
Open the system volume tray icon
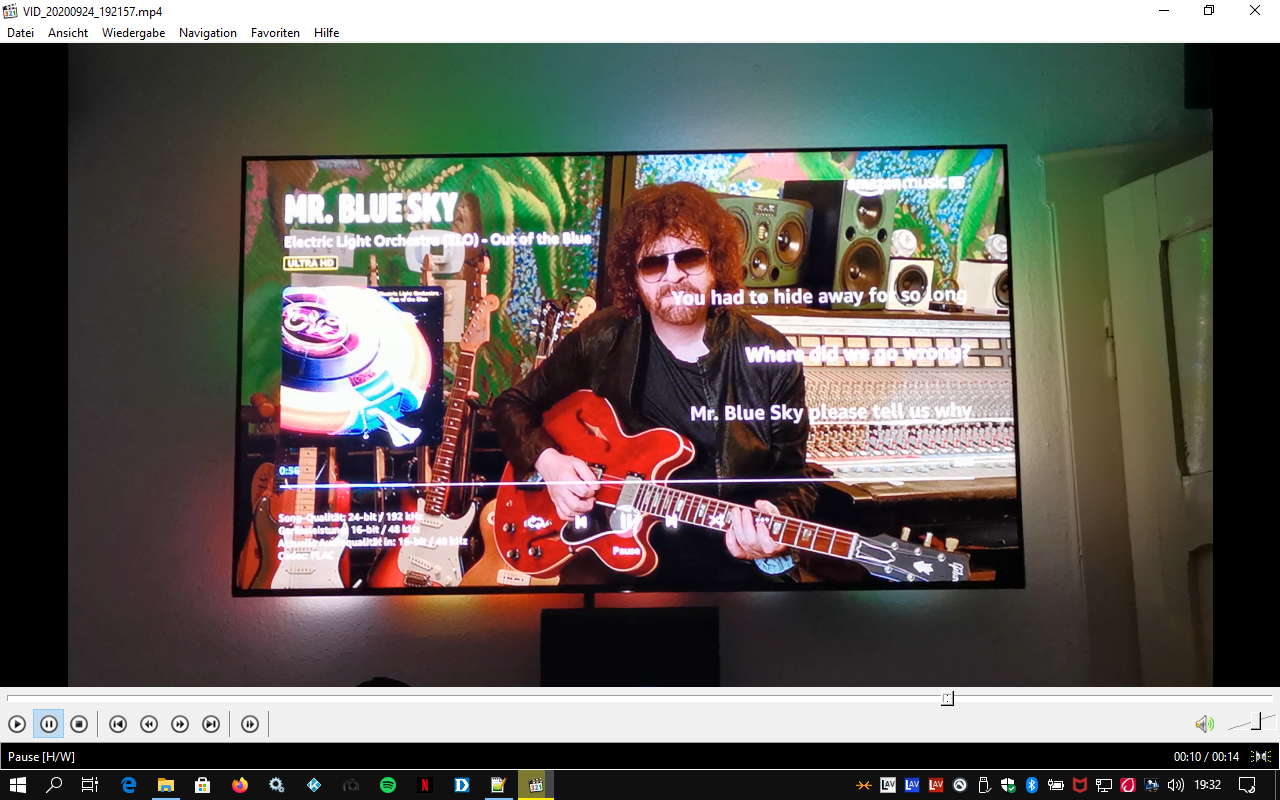[x=1176, y=785]
